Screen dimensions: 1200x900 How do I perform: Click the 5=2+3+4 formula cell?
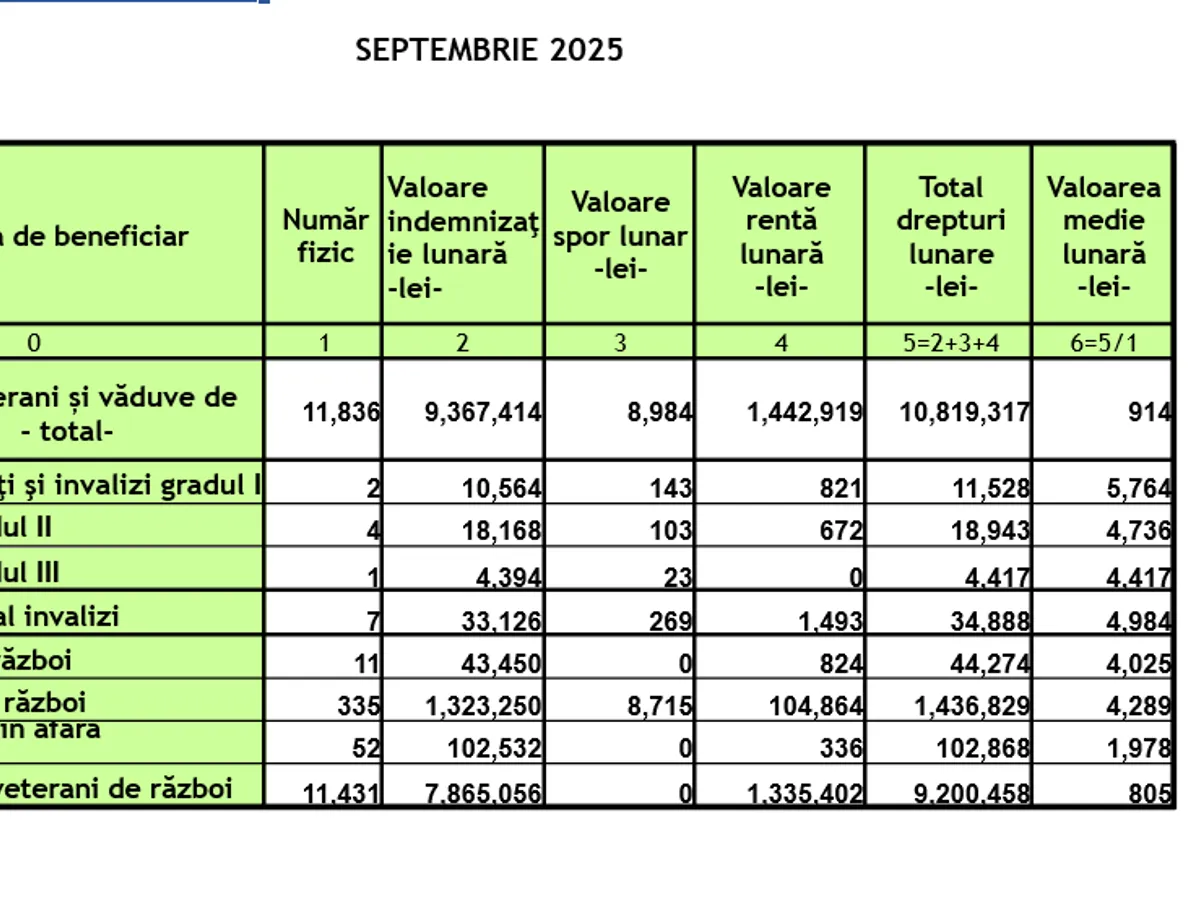click(948, 343)
